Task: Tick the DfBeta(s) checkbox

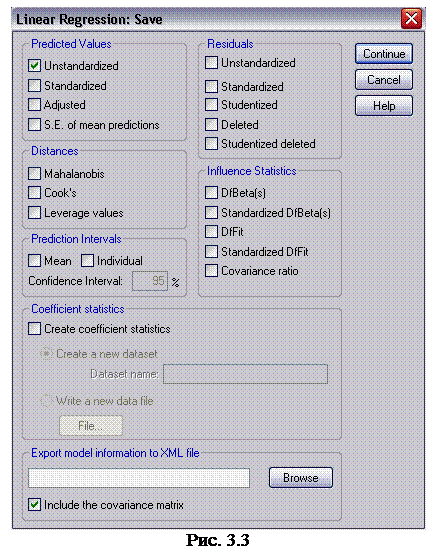Action: tap(211, 193)
